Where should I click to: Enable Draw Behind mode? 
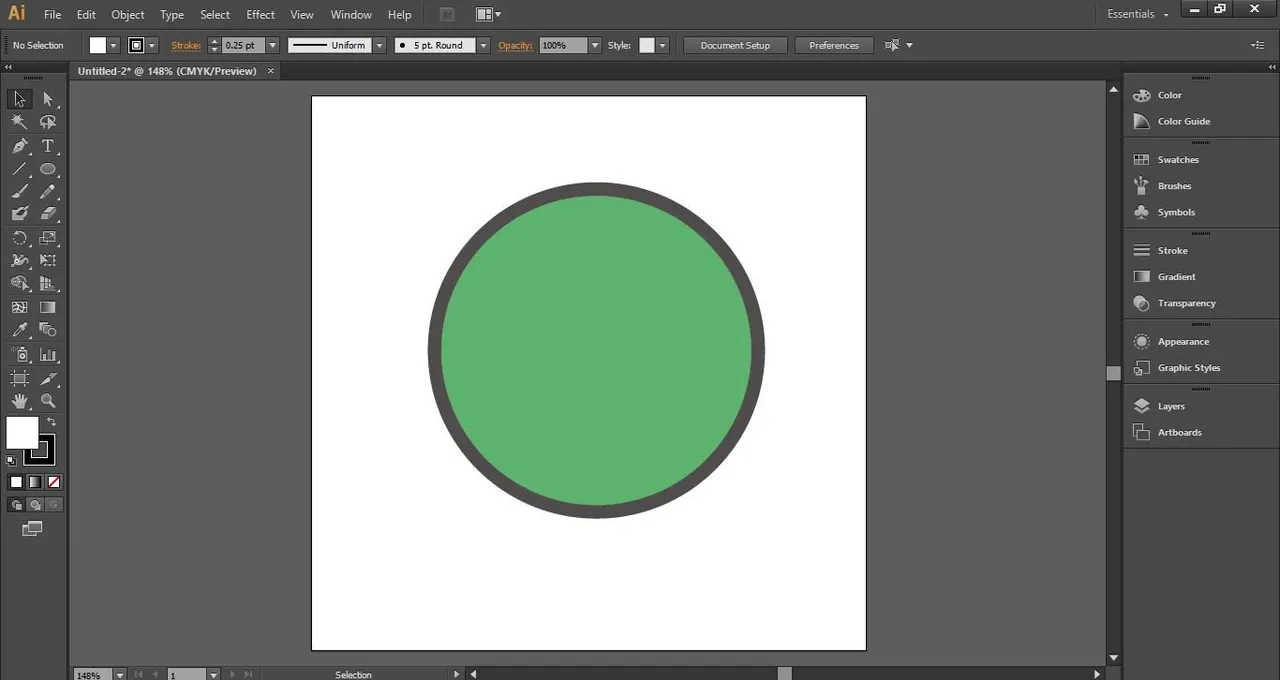(x=35, y=505)
